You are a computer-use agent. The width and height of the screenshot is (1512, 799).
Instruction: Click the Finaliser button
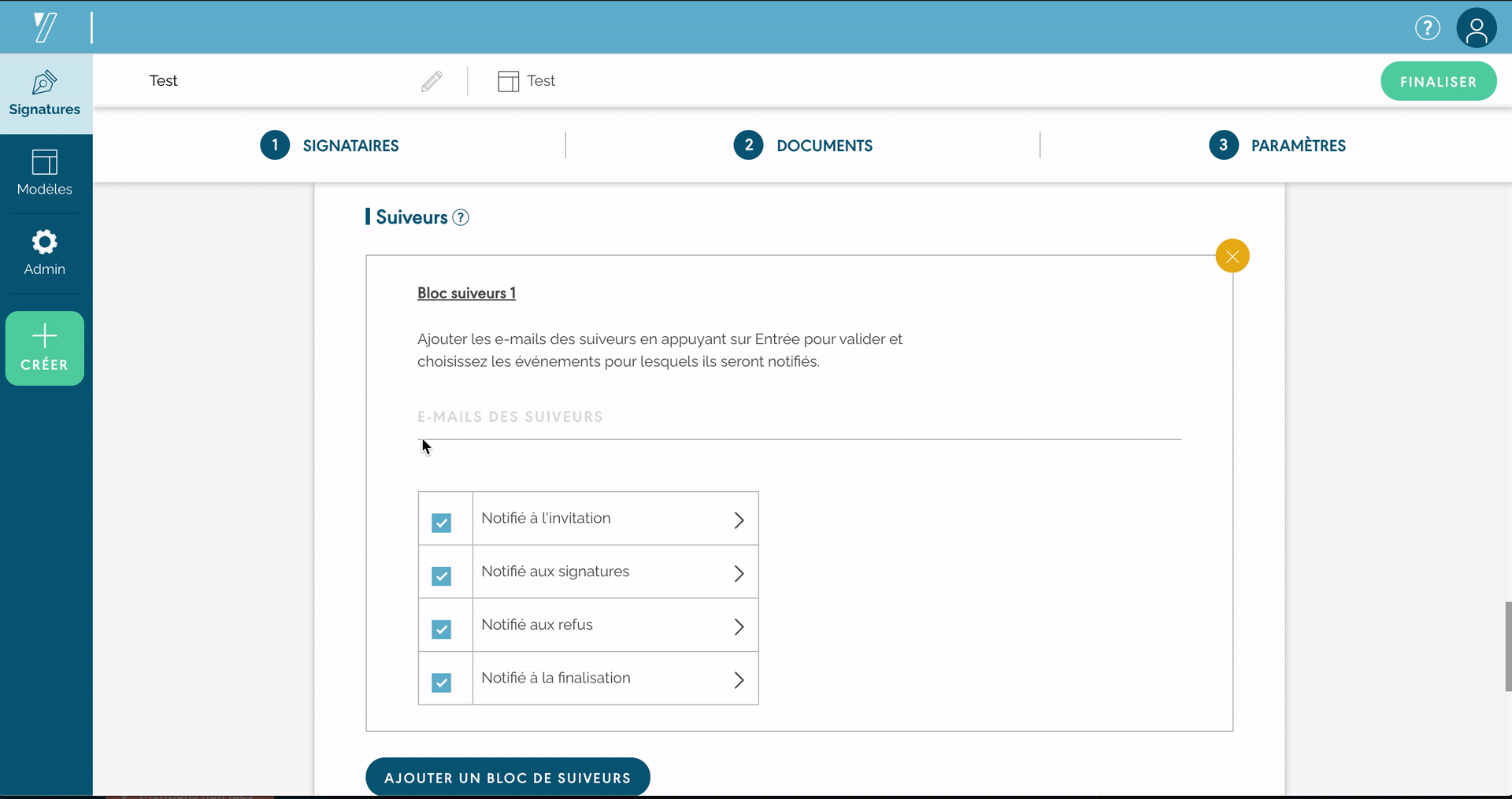1437,82
